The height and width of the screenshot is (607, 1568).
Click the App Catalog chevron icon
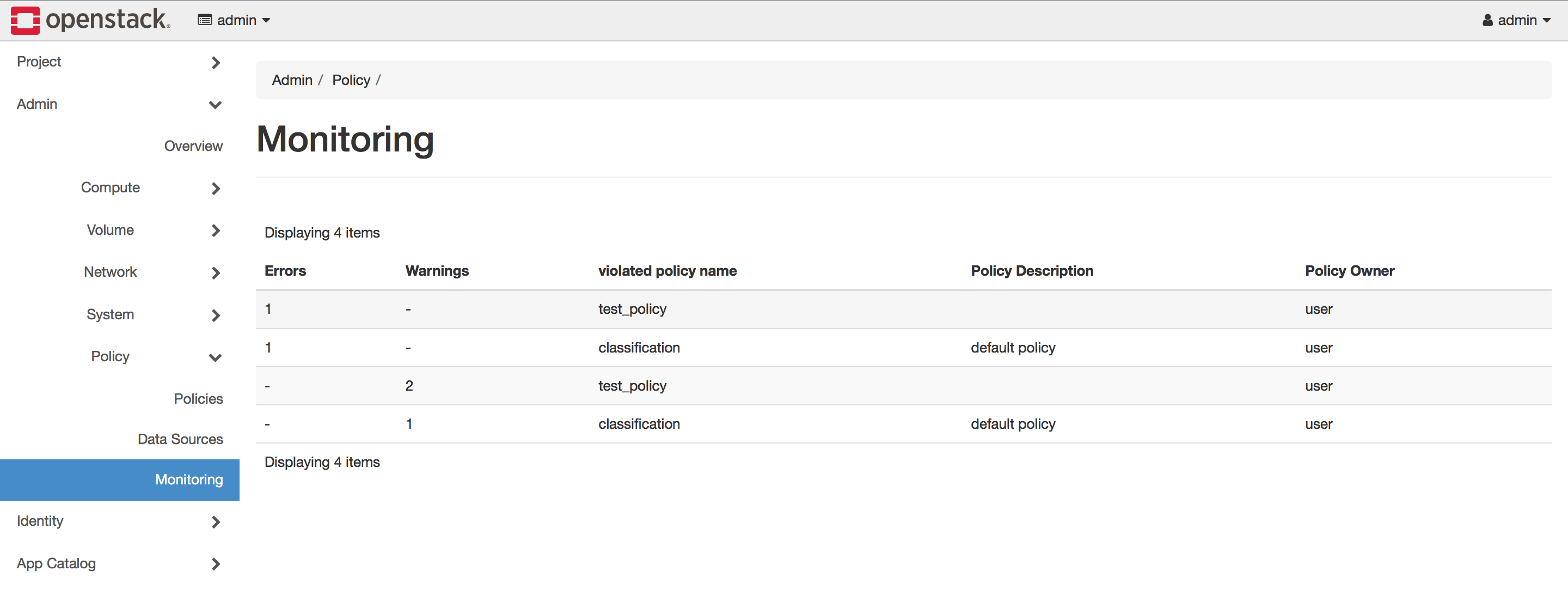[216, 564]
